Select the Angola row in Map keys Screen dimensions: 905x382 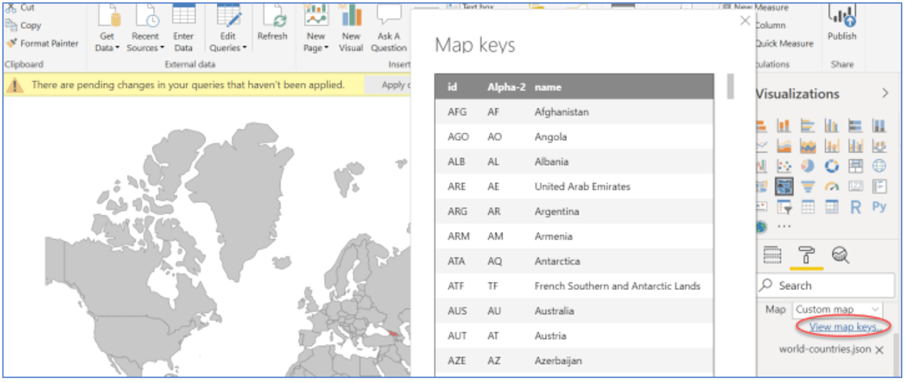(x=574, y=137)
